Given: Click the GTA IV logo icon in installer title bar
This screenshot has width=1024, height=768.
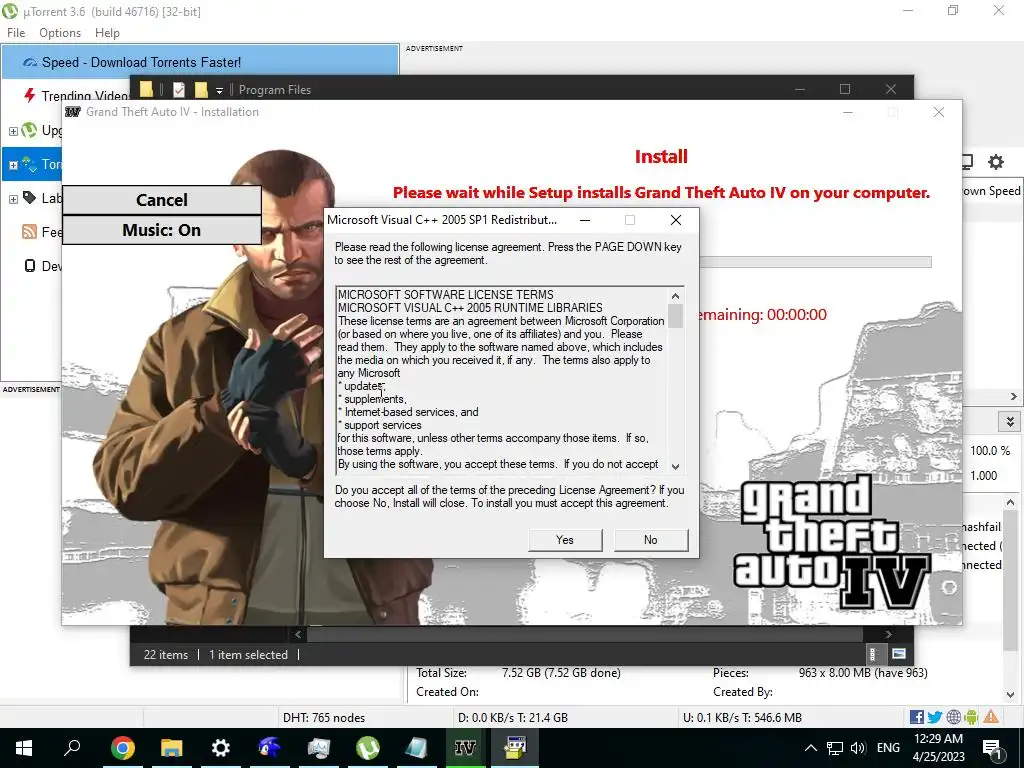Looking at the screenshot, I should click(73, 112).
